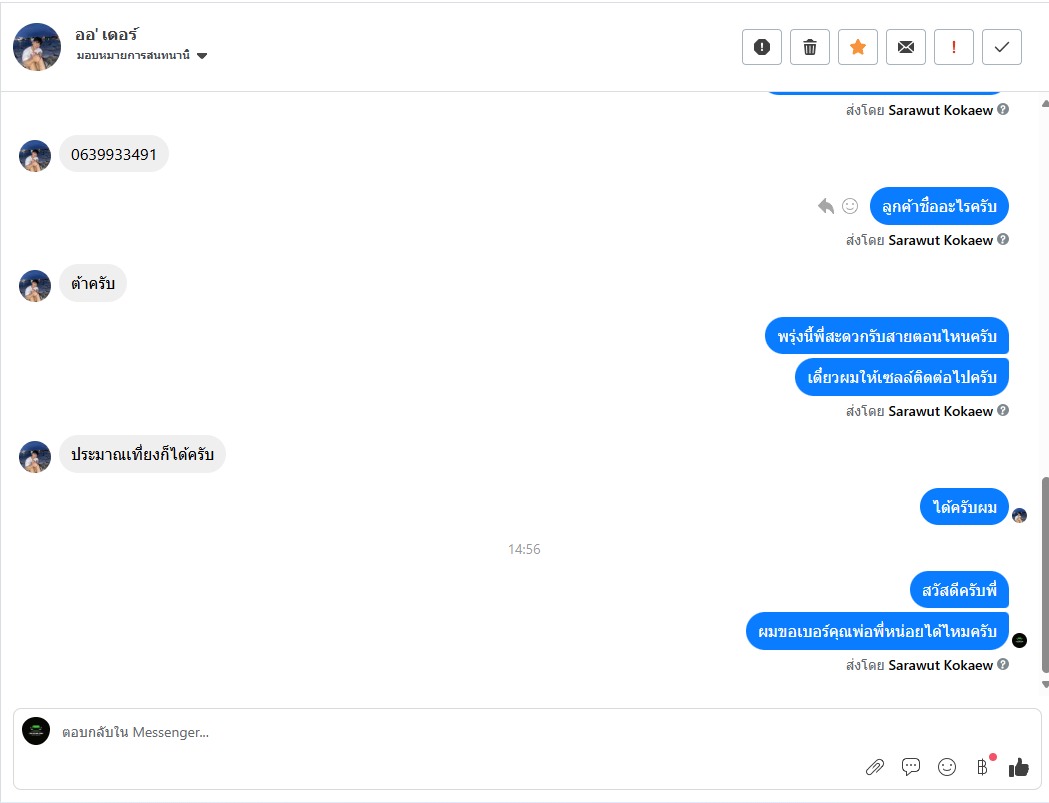Screen dimensions: 1049x803
Task: Flag conversation as priority with red exclamation
Action: coord(953,47)
